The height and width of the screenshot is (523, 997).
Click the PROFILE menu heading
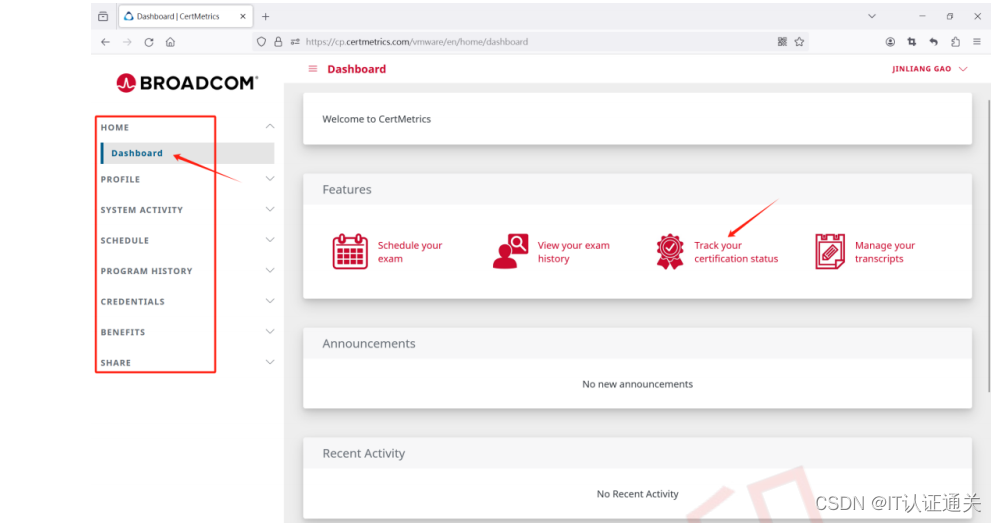point(120,179)
